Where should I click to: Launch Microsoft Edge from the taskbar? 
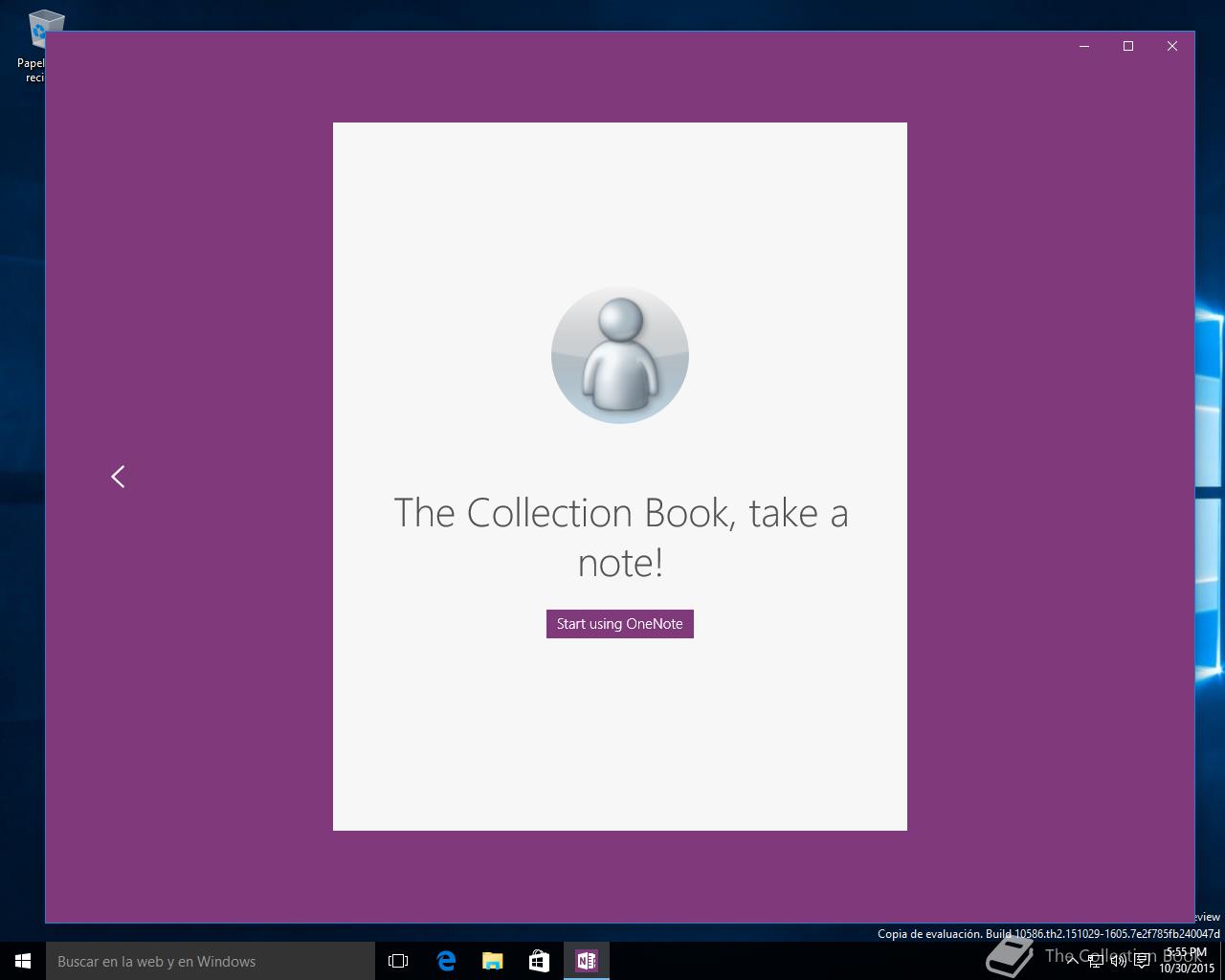click(446, 961)
